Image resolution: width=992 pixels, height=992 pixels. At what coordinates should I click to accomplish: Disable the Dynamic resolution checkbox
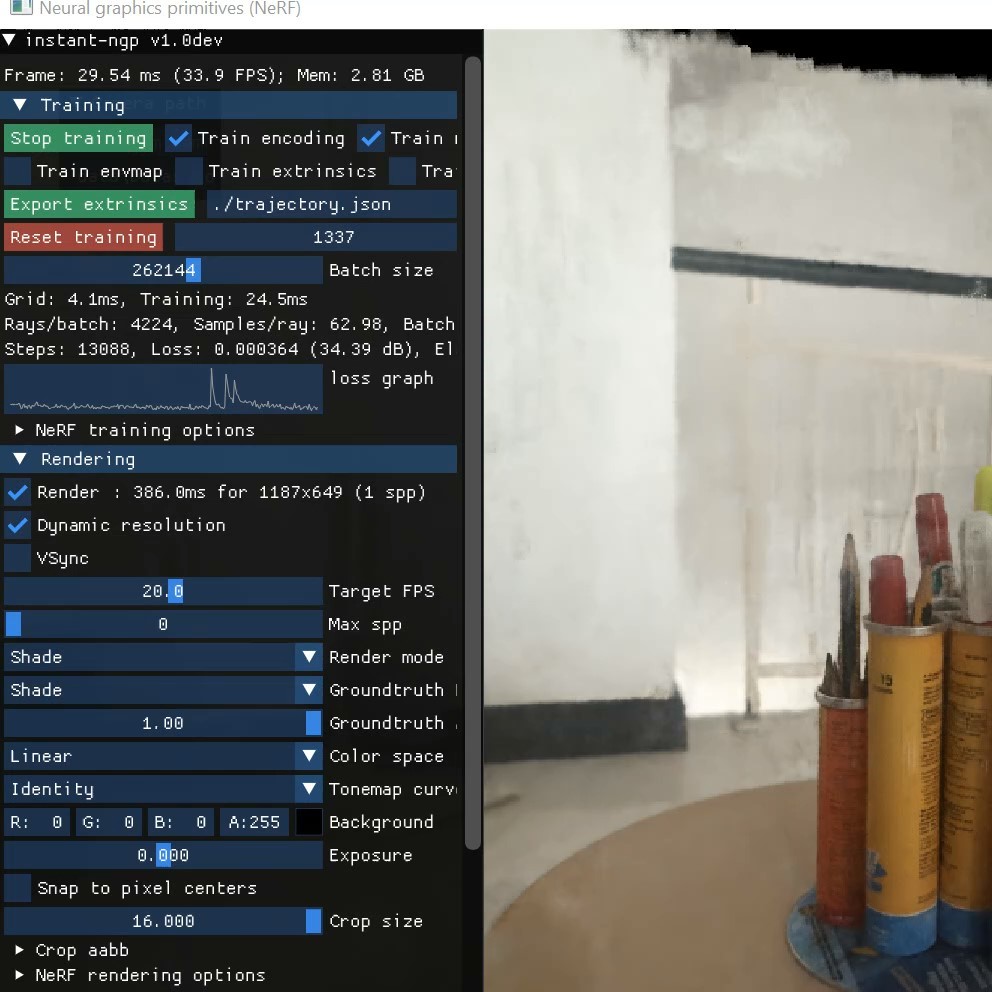(18, 525)
